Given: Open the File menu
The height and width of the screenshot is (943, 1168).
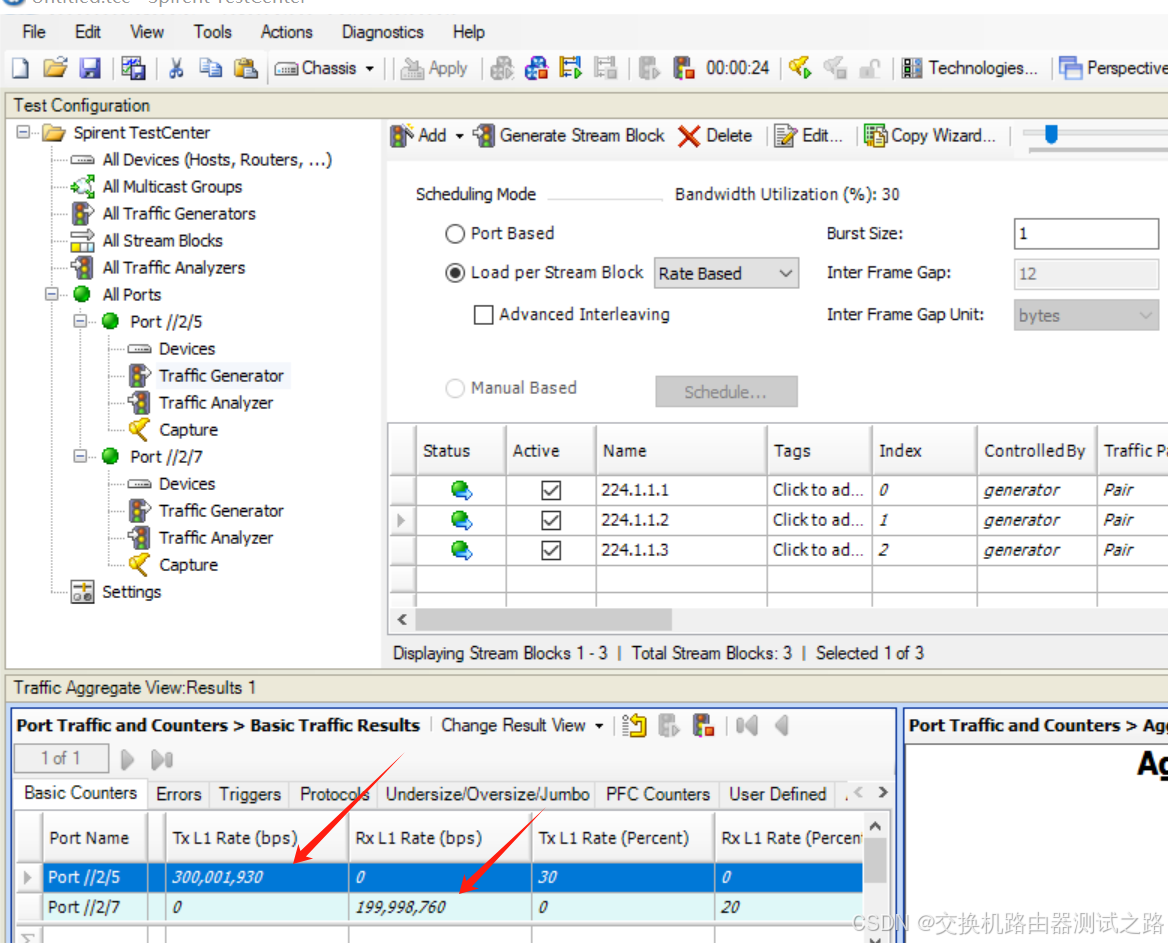Looking at the screenshot, I should [34, 32].
